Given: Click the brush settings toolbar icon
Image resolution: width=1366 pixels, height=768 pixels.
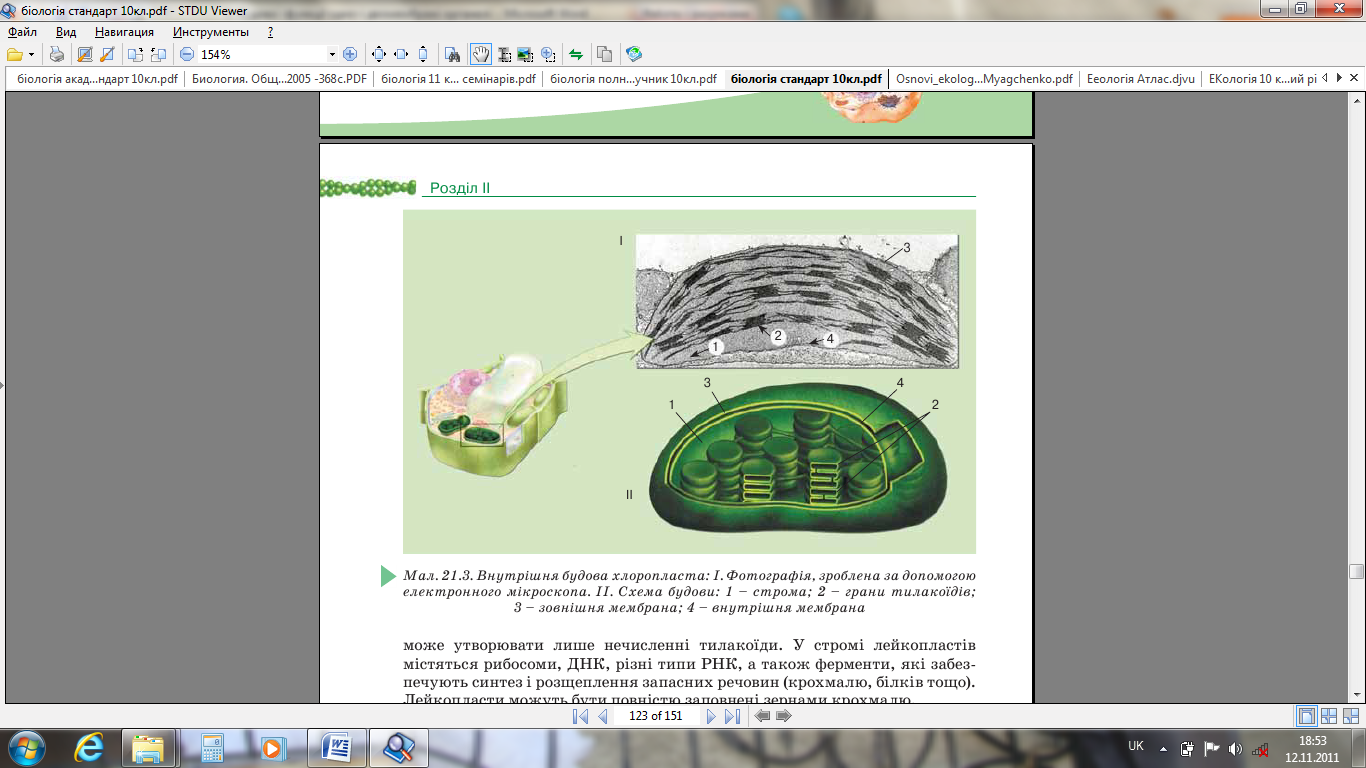Looking at the screenshot, I should 105,54.
